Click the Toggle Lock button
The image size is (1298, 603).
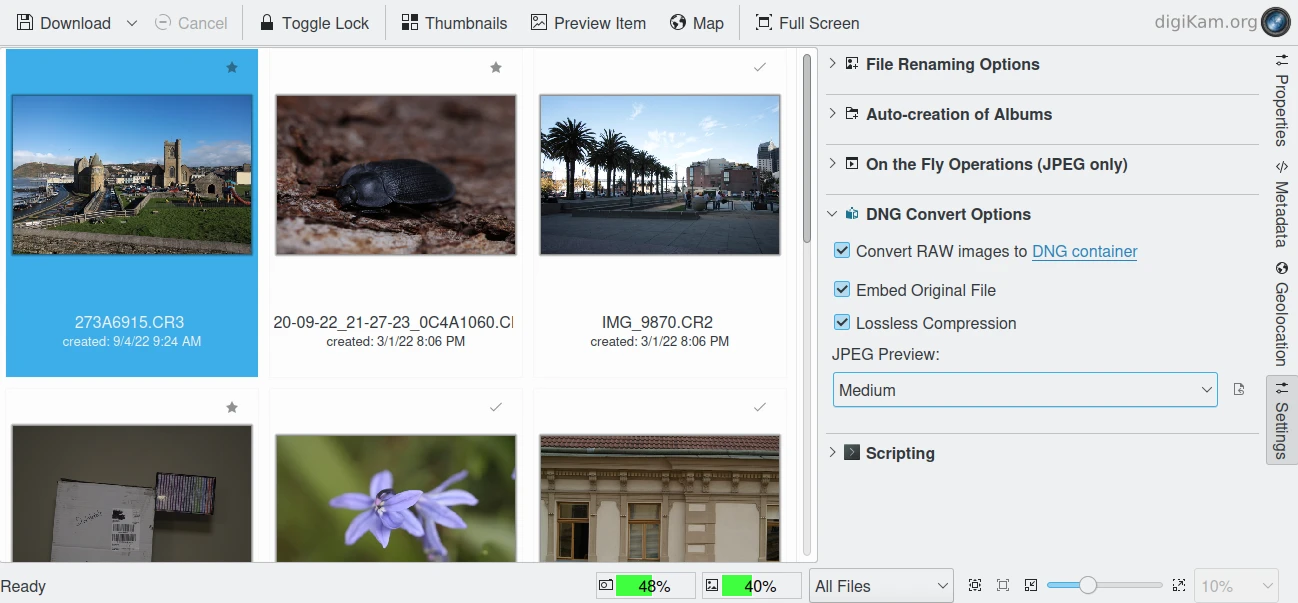(x=314, y=23)
